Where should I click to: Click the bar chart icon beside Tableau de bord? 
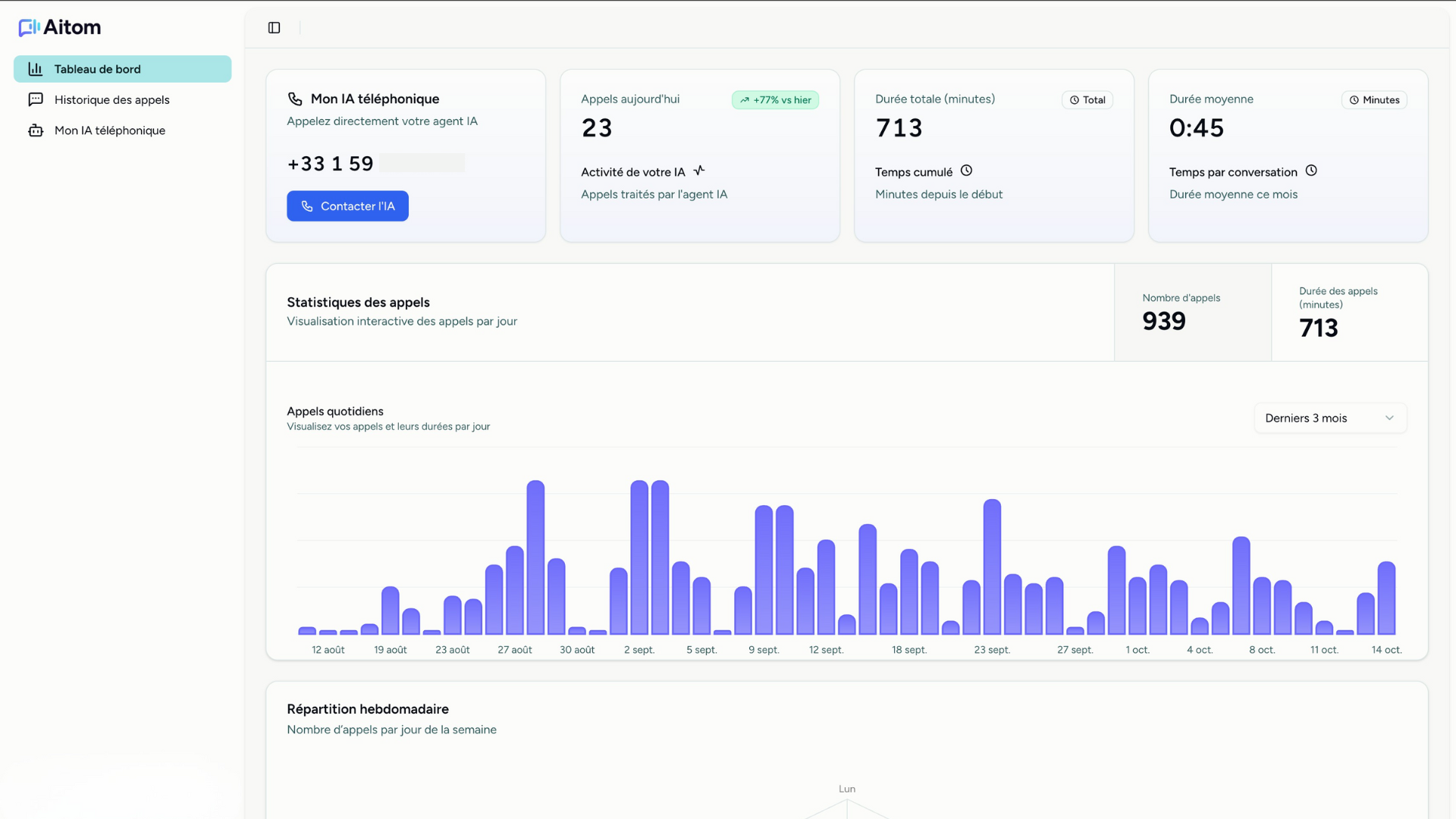coord(36,69)
